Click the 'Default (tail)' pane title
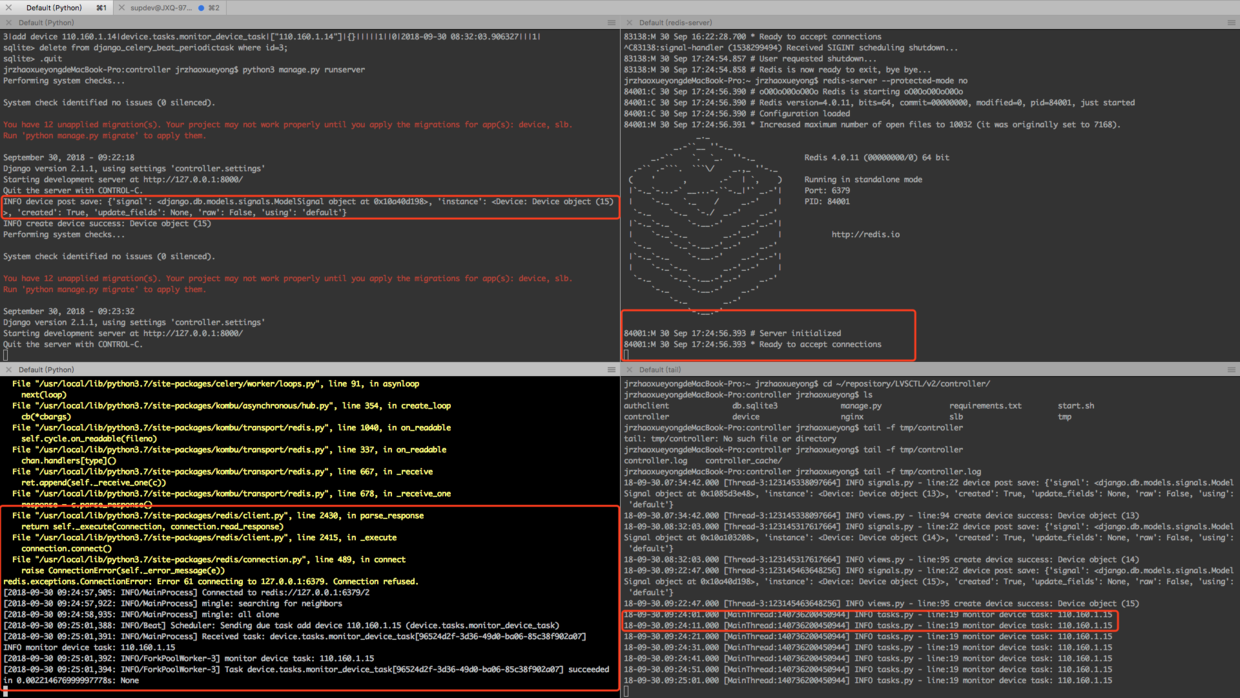This screenshot has height=698, width=1240. click(x=659, y=369)
